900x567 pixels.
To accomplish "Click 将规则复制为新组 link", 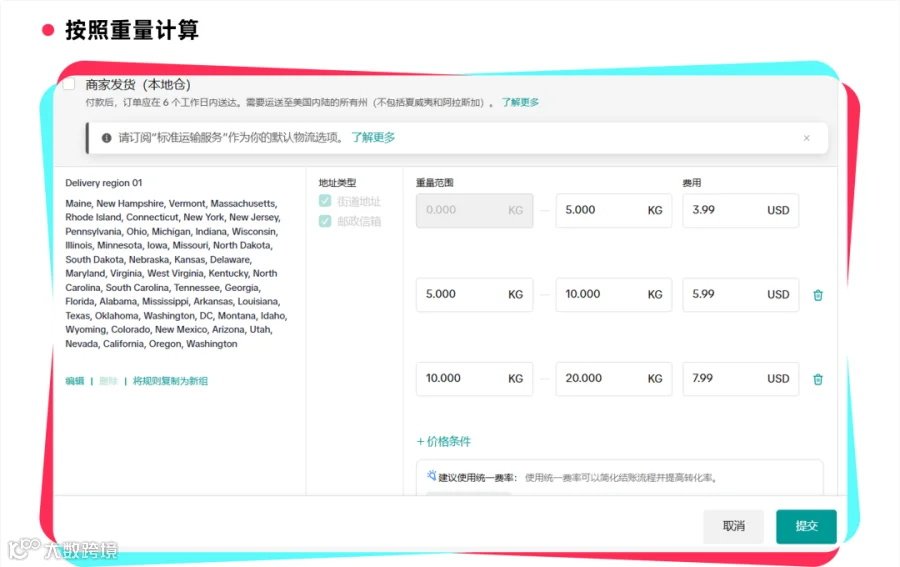I will click(x=170, y=381).
